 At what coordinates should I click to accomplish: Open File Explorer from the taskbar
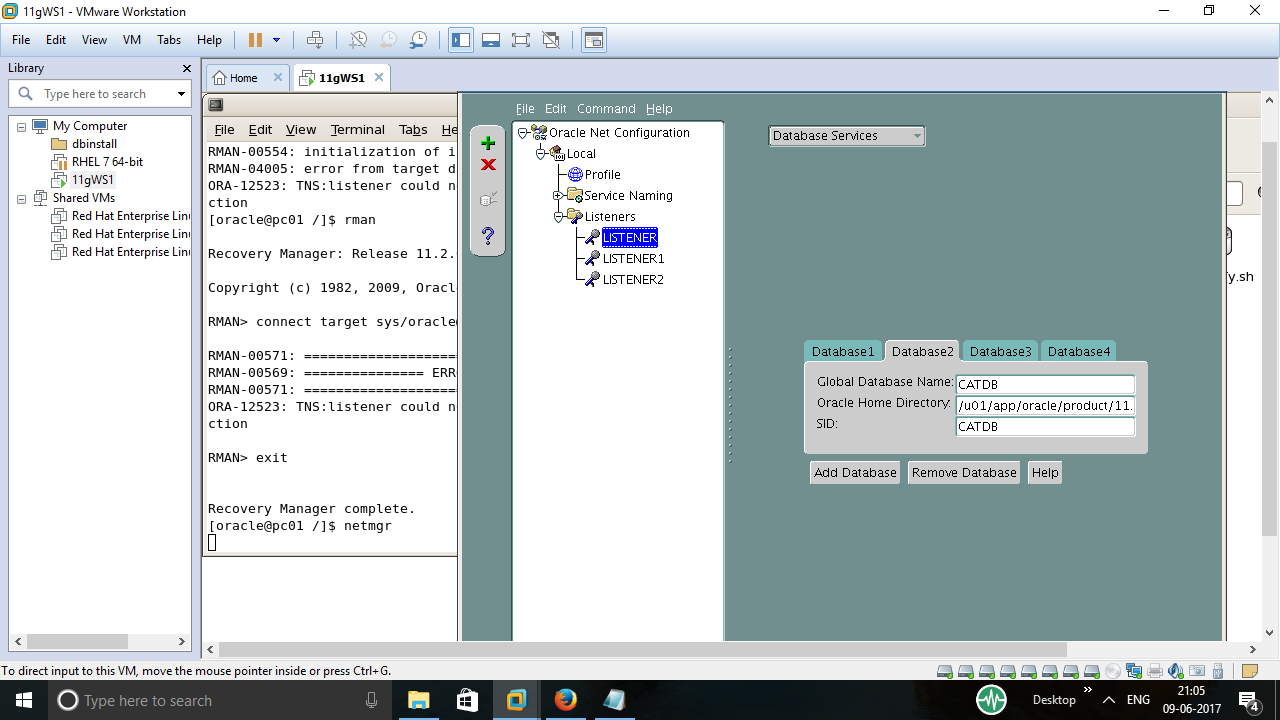coord(418,700)
